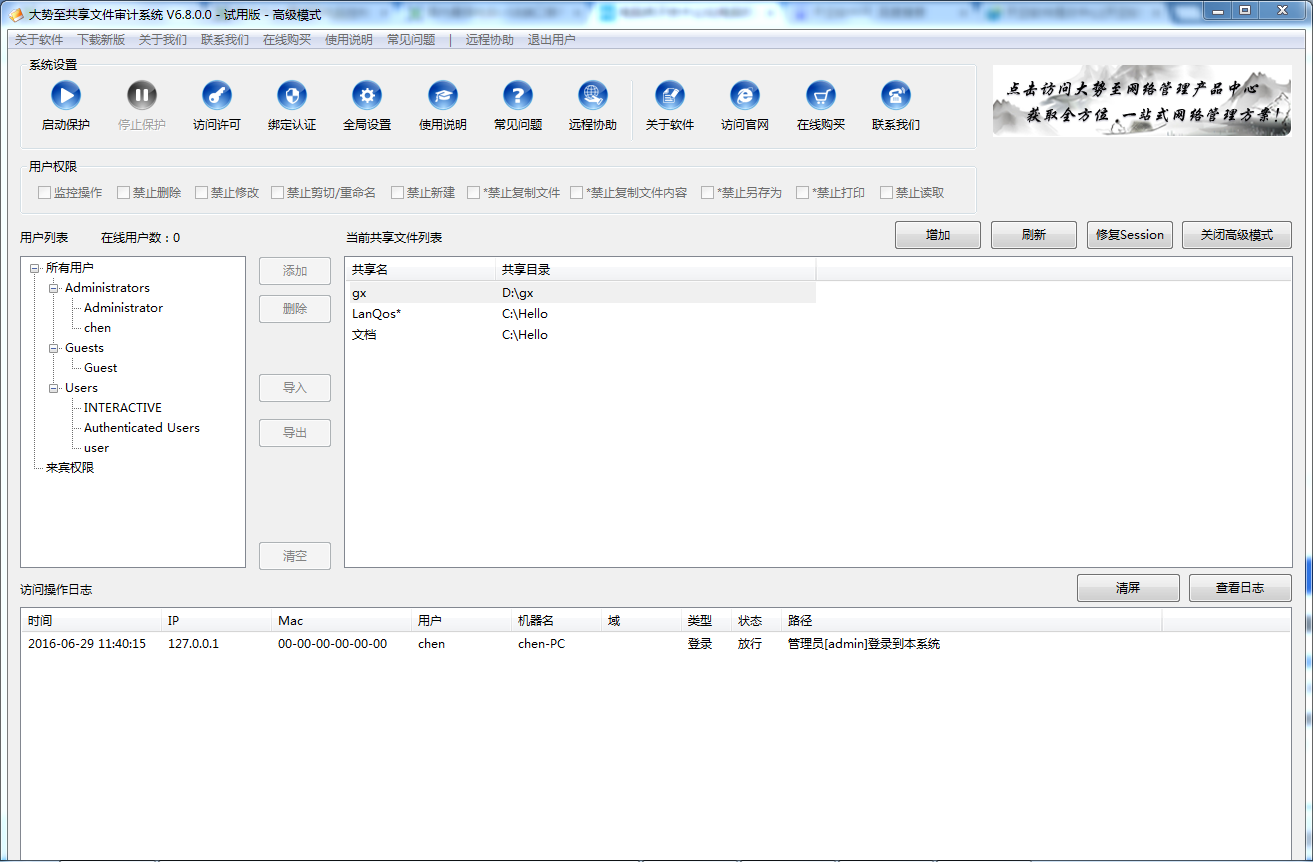Open 联系我们 telephone icon

(x=896, y=96)
